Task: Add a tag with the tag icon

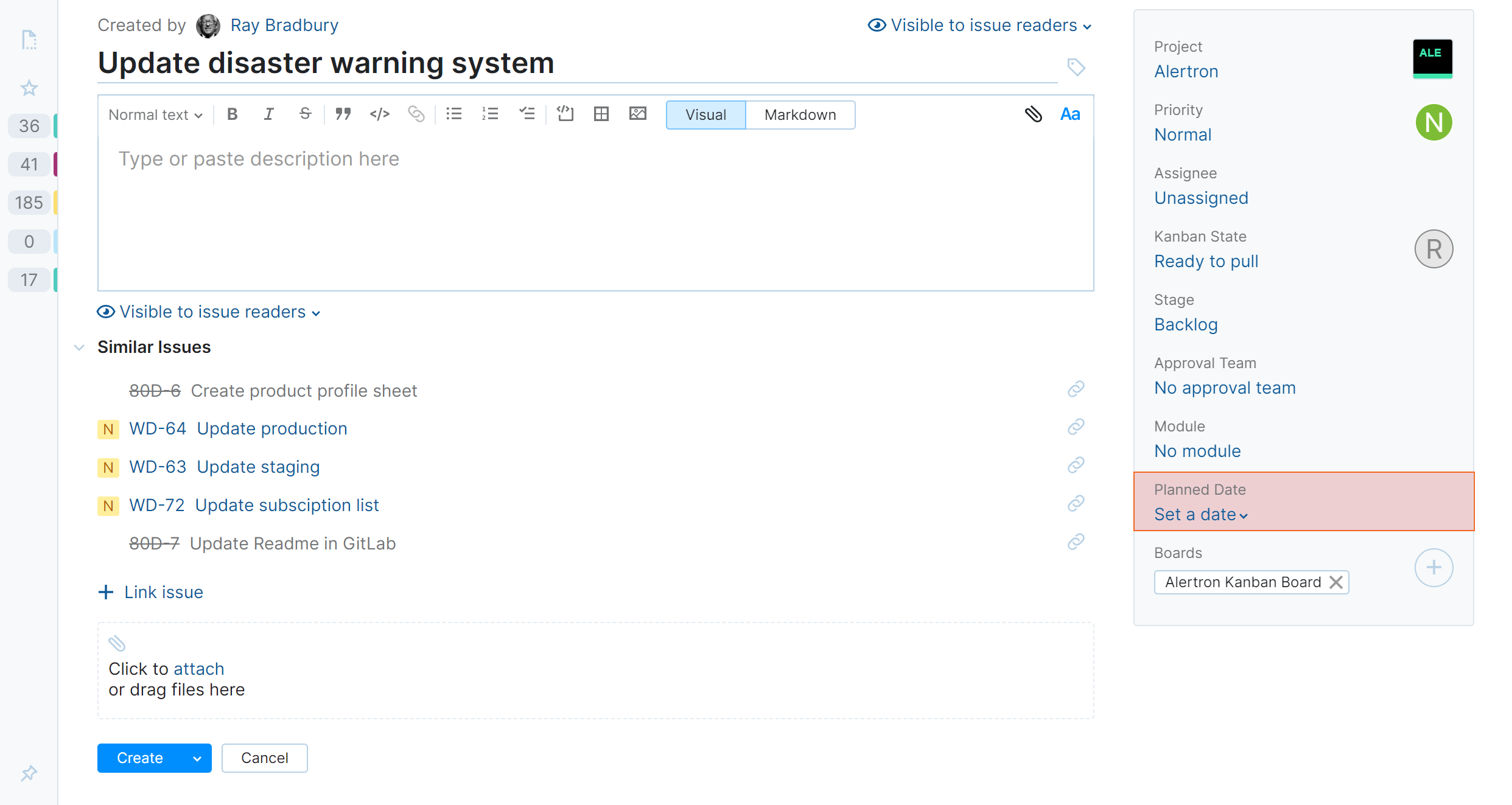Action: pos(1076,67)
